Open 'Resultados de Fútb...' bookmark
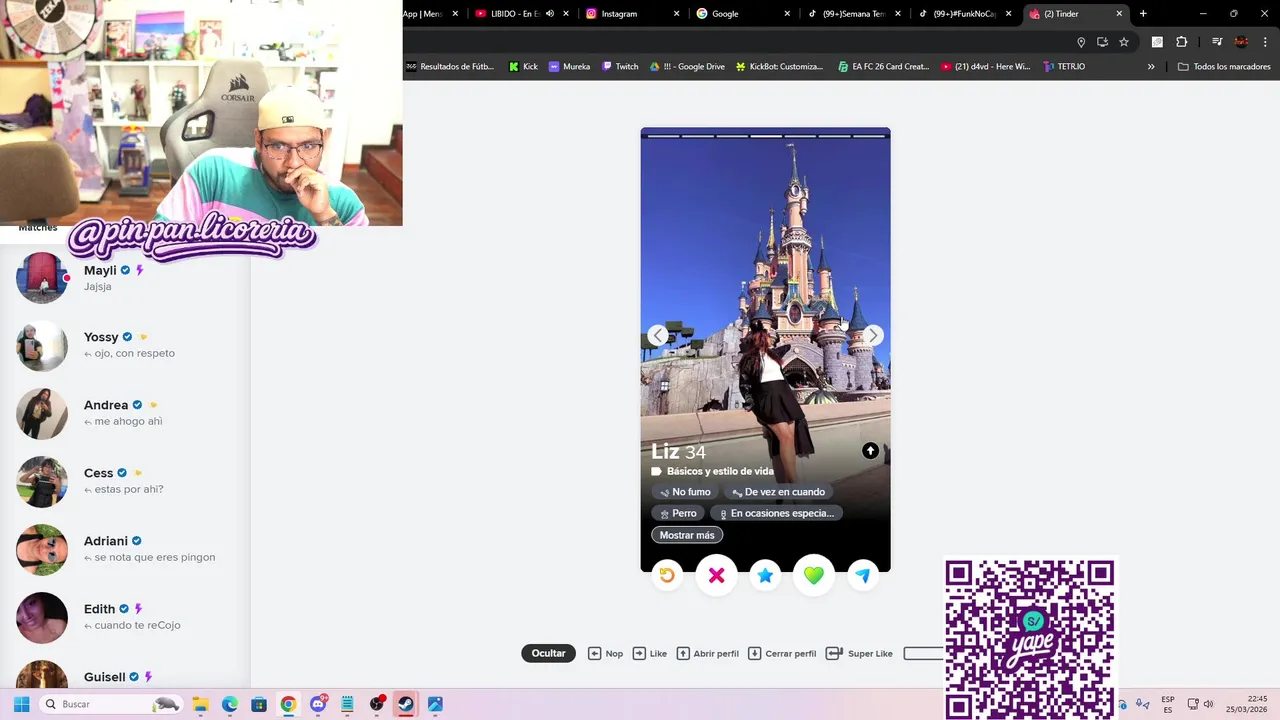 (450, 67)
